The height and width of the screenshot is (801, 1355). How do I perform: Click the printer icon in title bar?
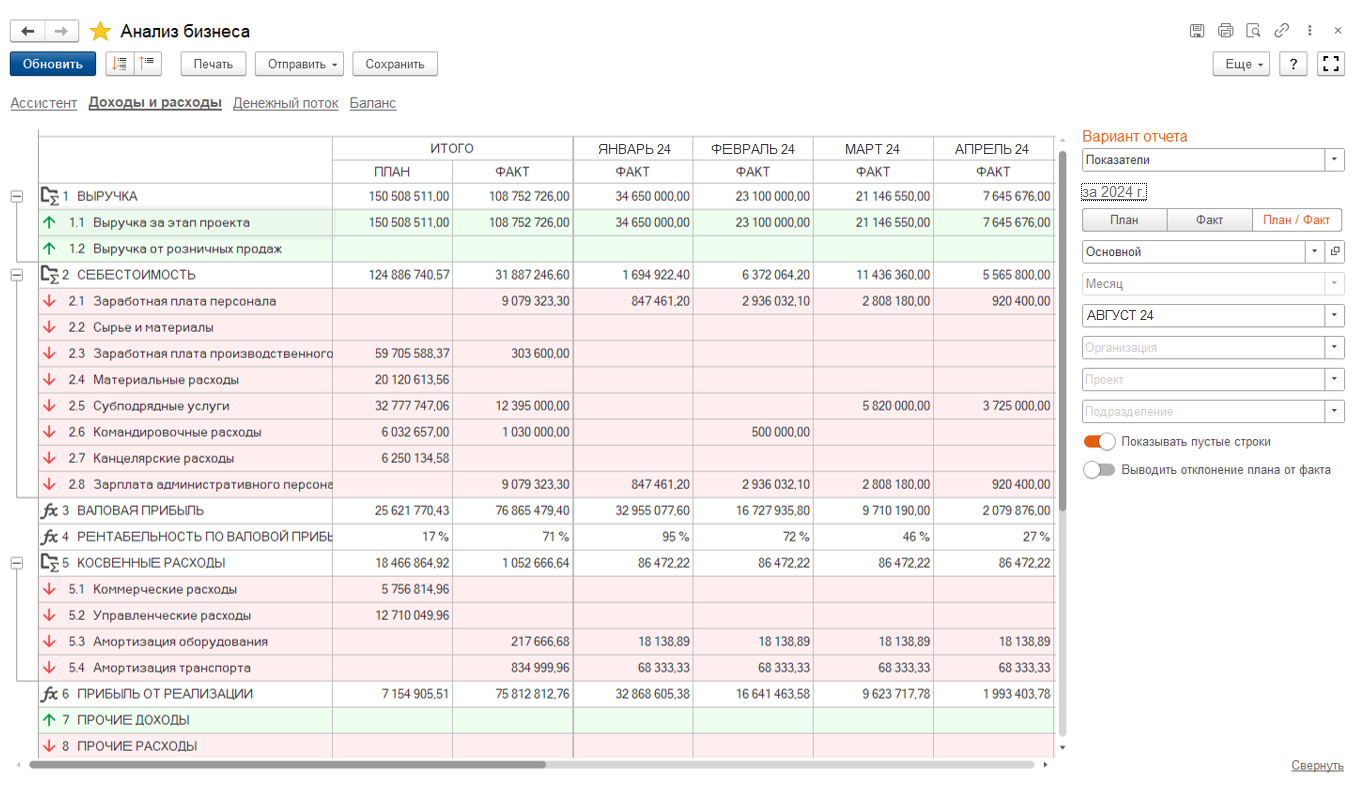[x=1225, y=32]
